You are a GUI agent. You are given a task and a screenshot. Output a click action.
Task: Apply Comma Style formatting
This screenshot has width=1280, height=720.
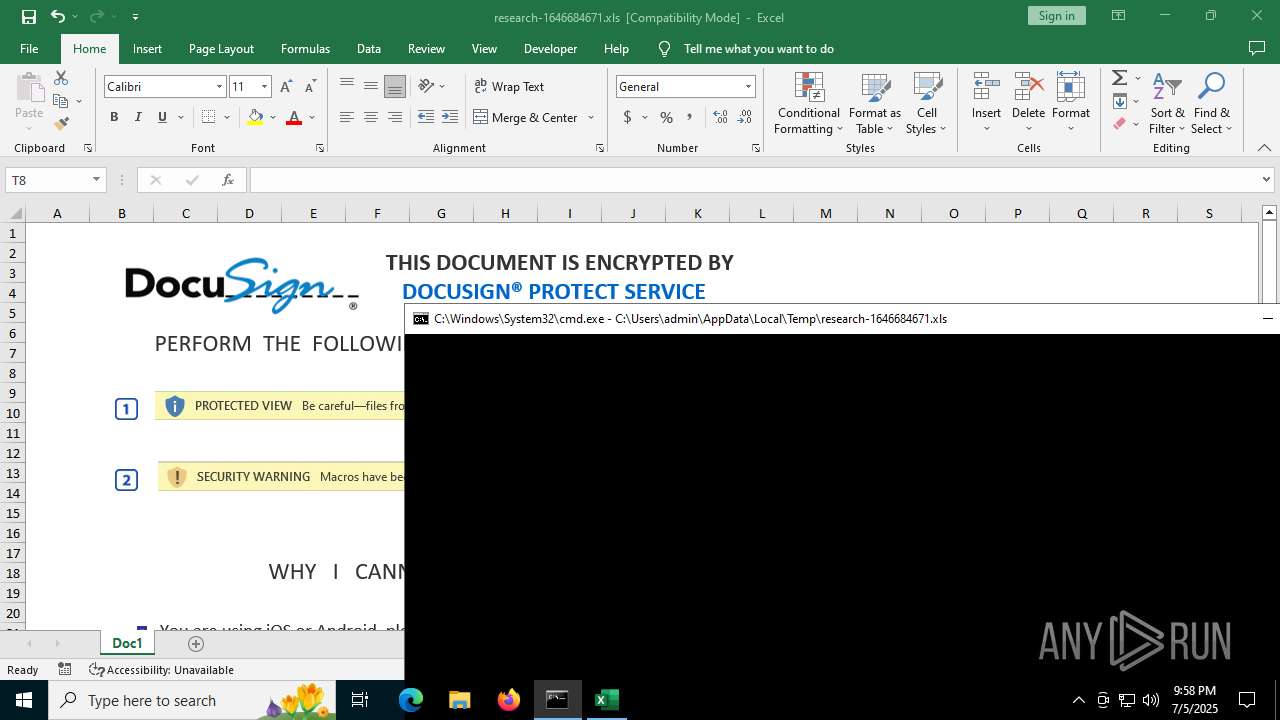(x=690, y=117)
